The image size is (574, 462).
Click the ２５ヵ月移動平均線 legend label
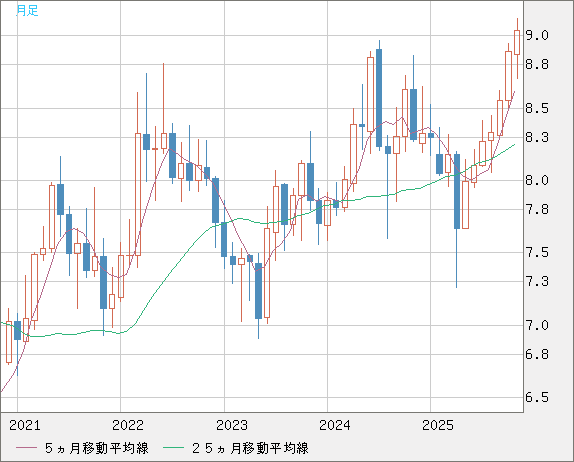coord(250,448)
